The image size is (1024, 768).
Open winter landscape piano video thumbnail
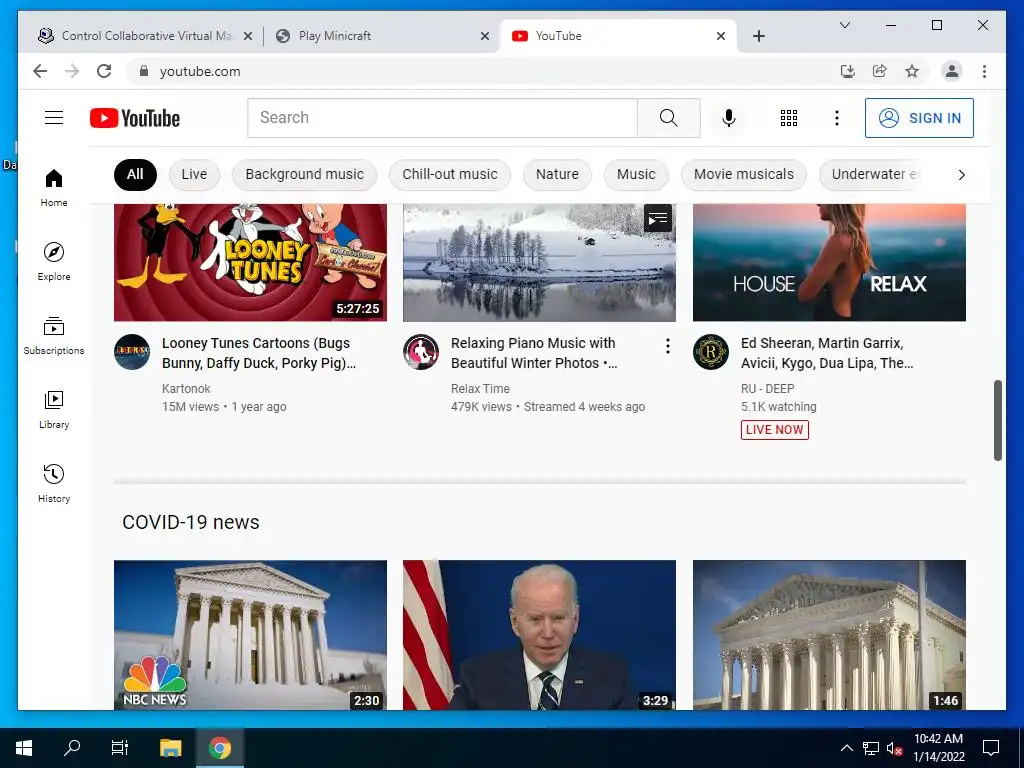[x=539, y=262]
